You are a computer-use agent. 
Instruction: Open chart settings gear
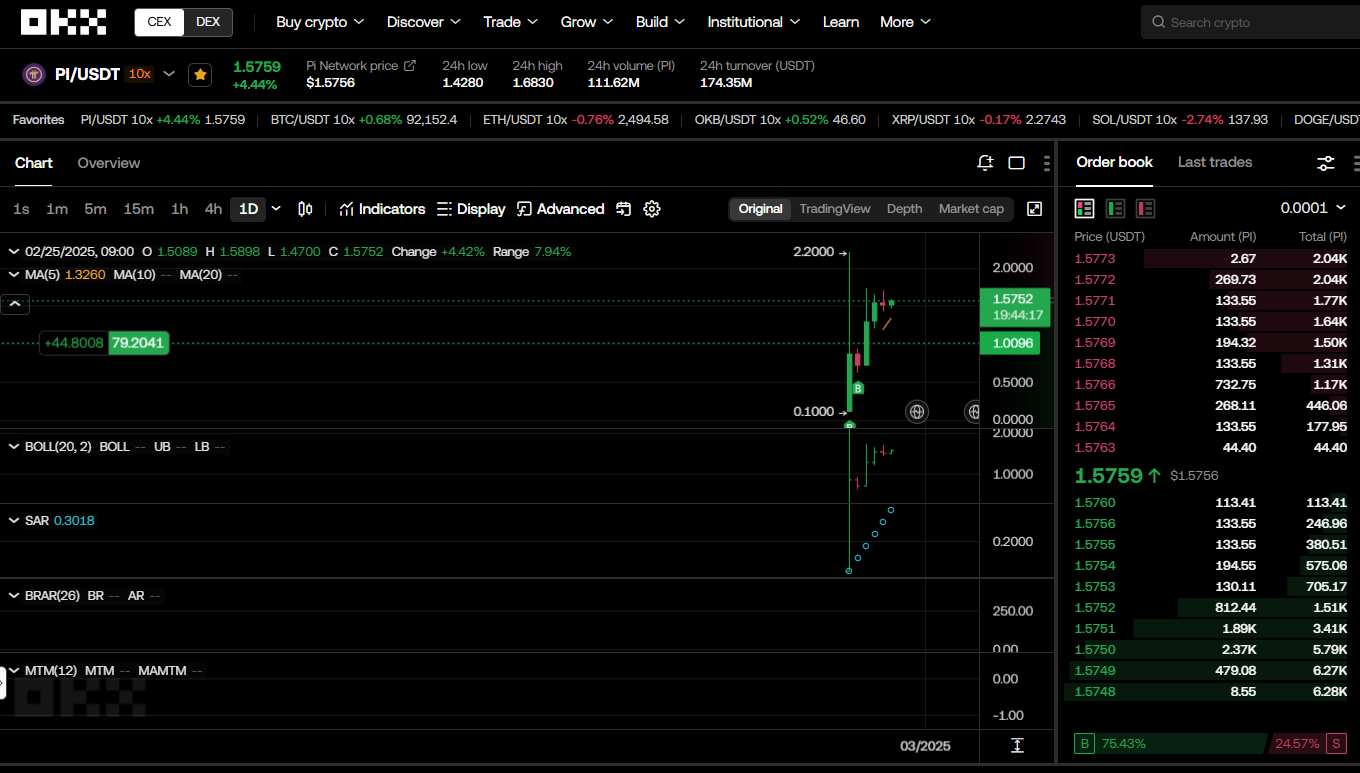click(652, 209)
